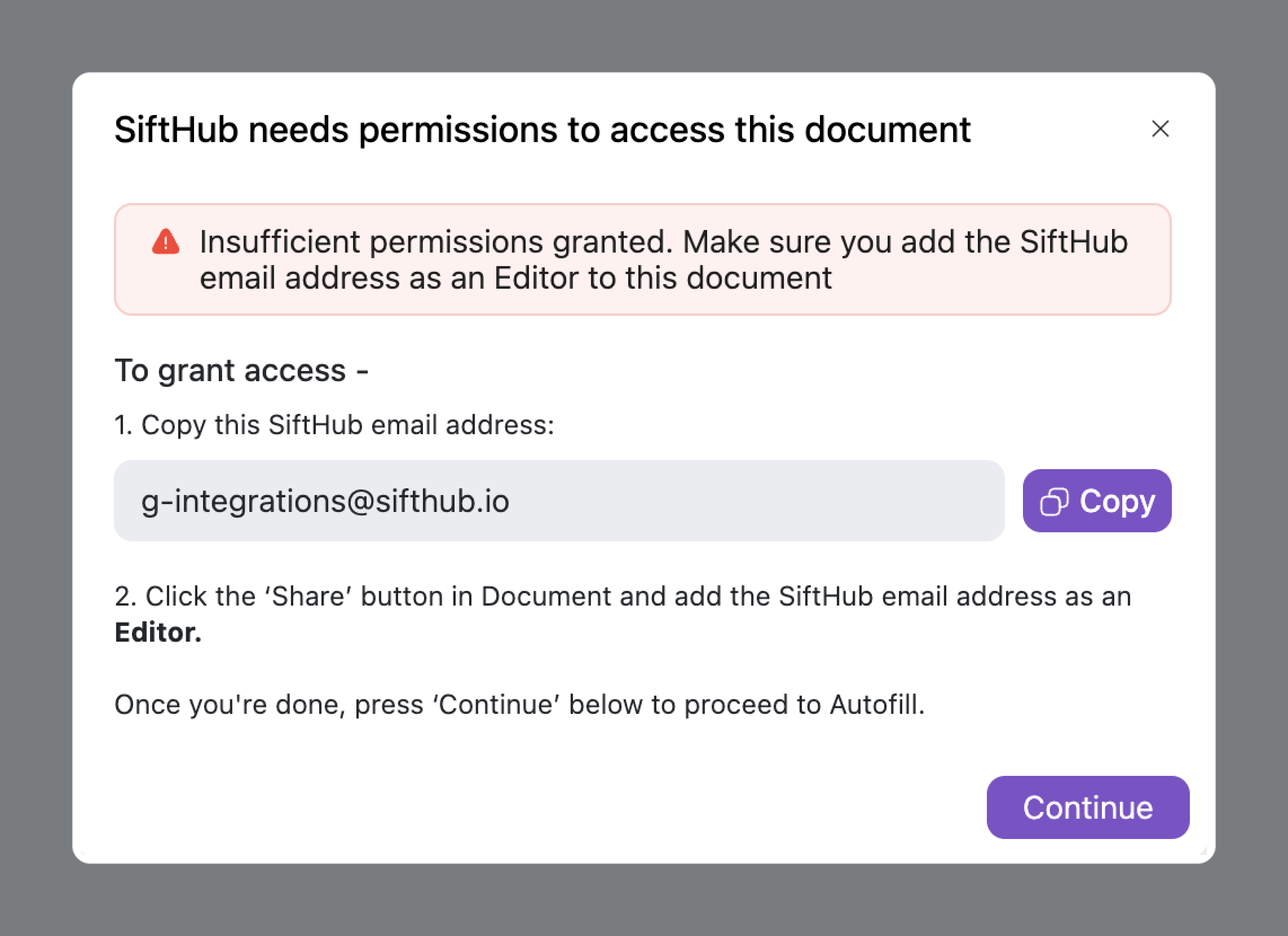Click the dark backdrop outside the dialog
Screen dimensions: 1288x936
tap(644, 34)
